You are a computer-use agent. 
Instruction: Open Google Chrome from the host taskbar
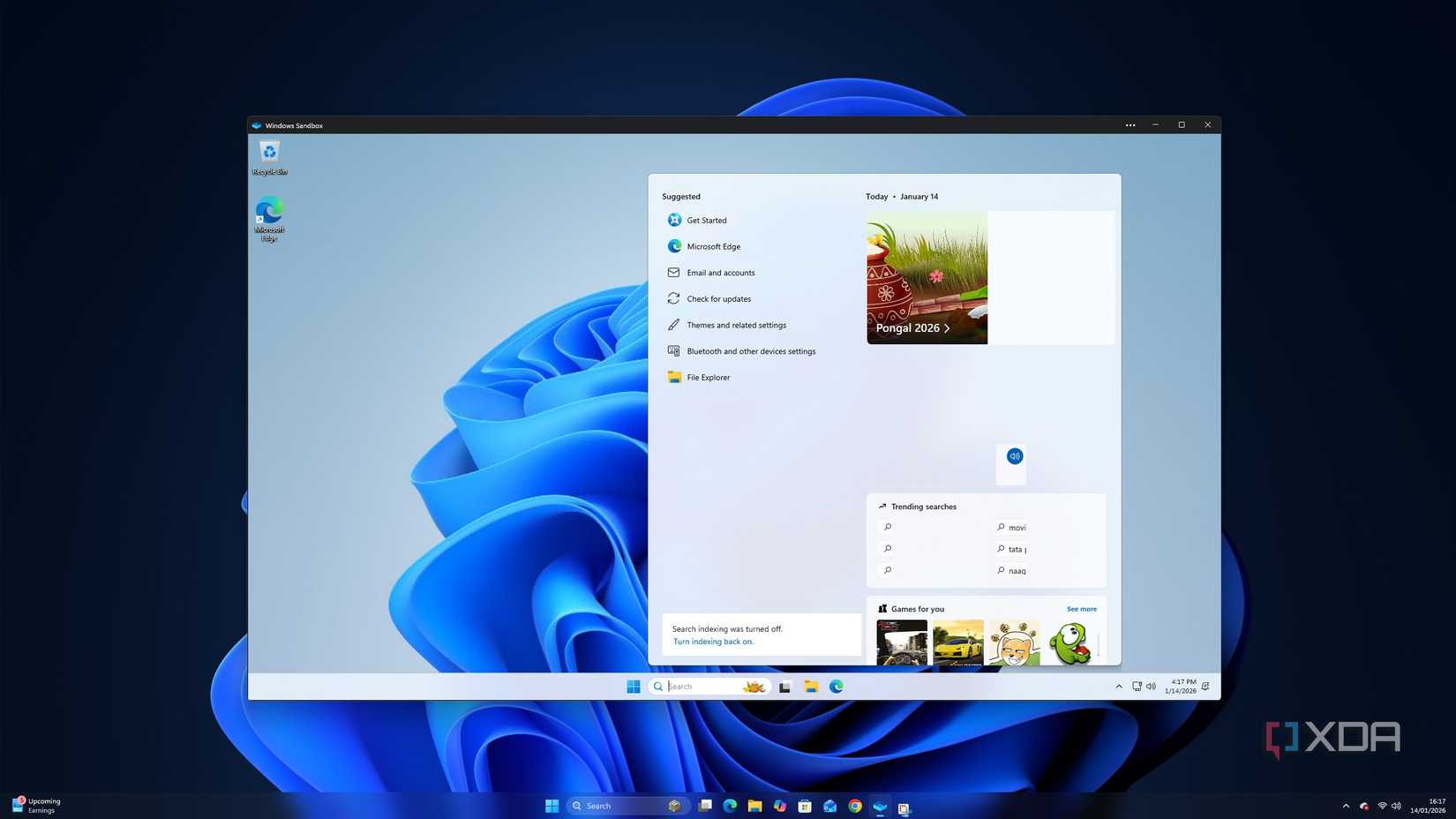853,806
